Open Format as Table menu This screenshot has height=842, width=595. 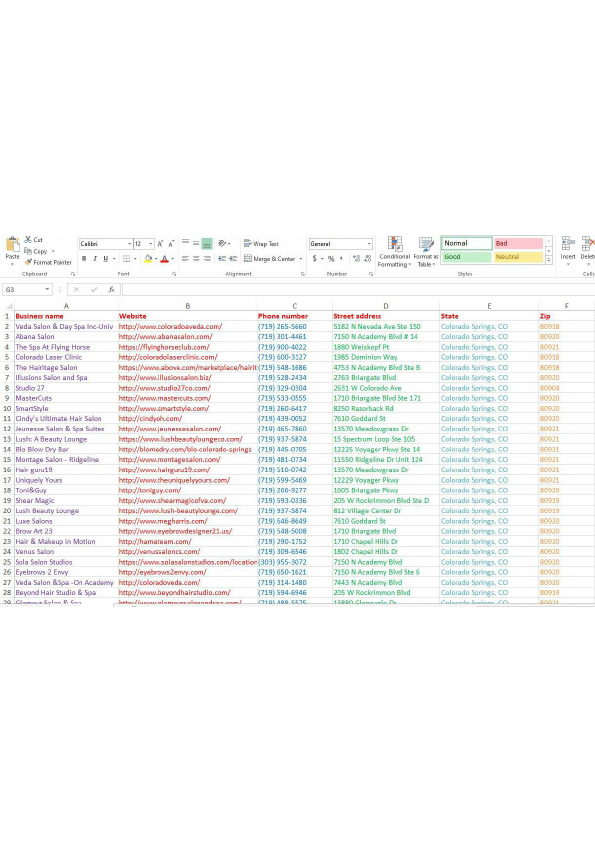426,252
